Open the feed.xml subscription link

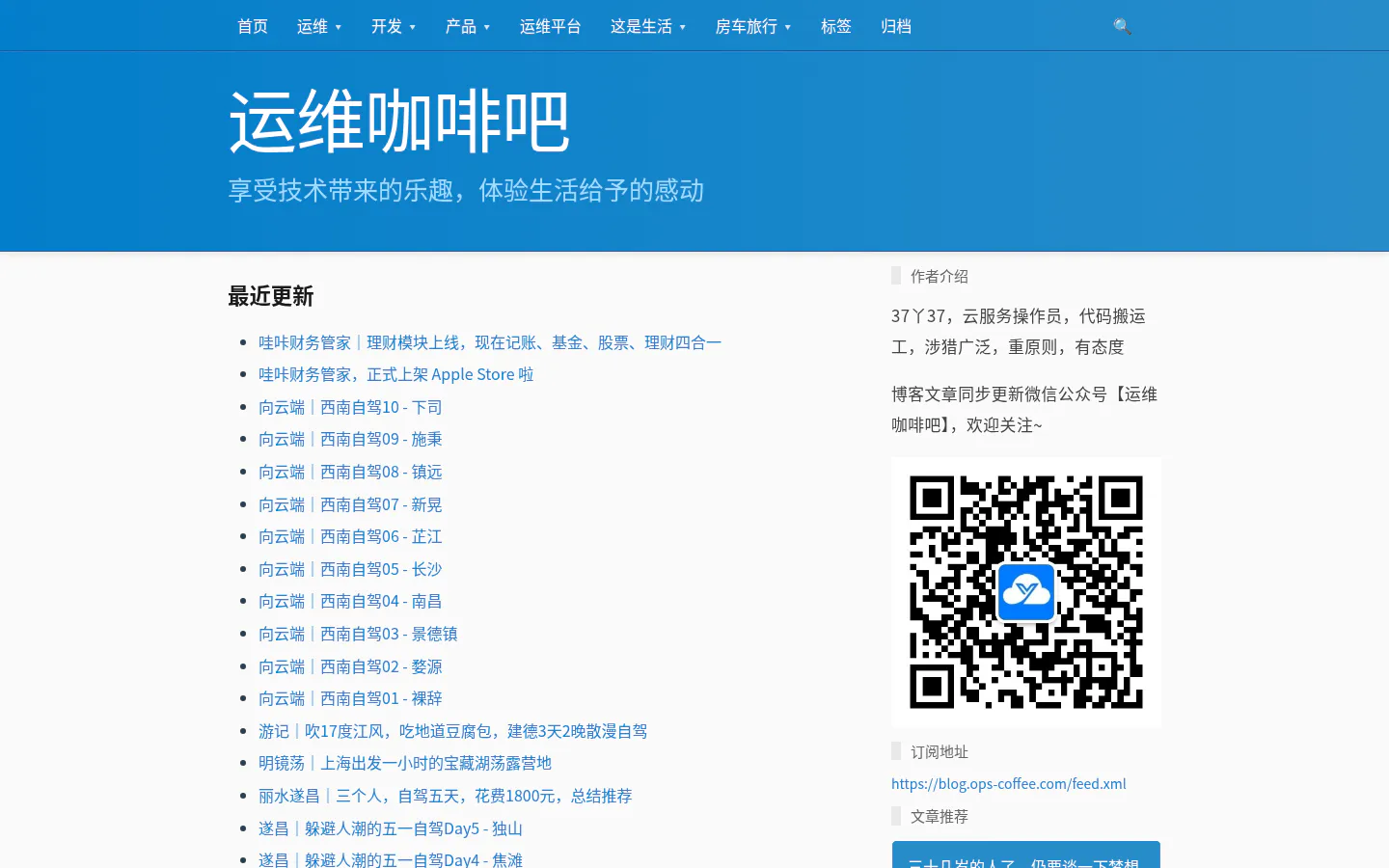[1009, 784]
